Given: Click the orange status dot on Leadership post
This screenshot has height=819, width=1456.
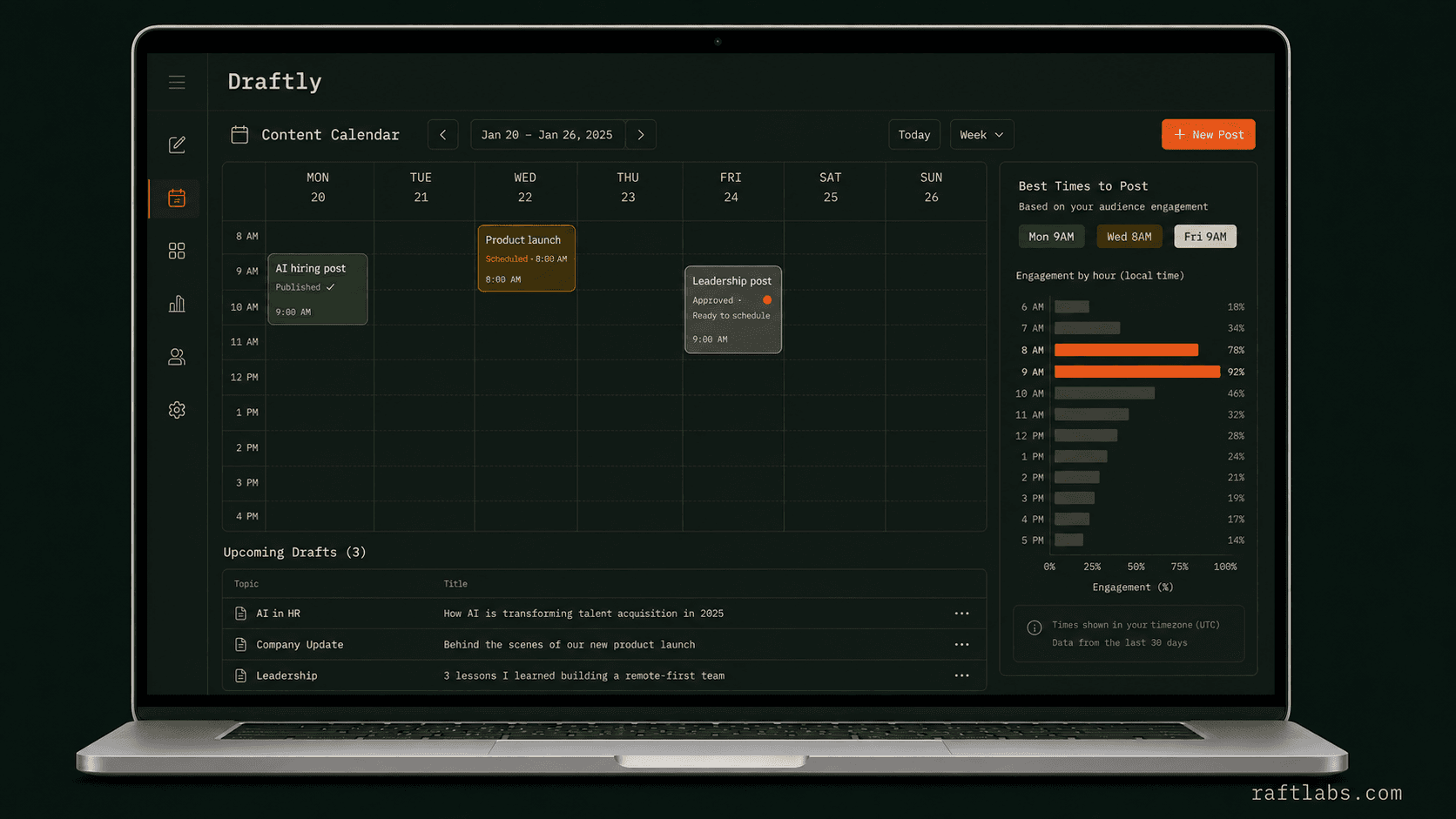Looking at the screenshot, I should tap(767, 300).
